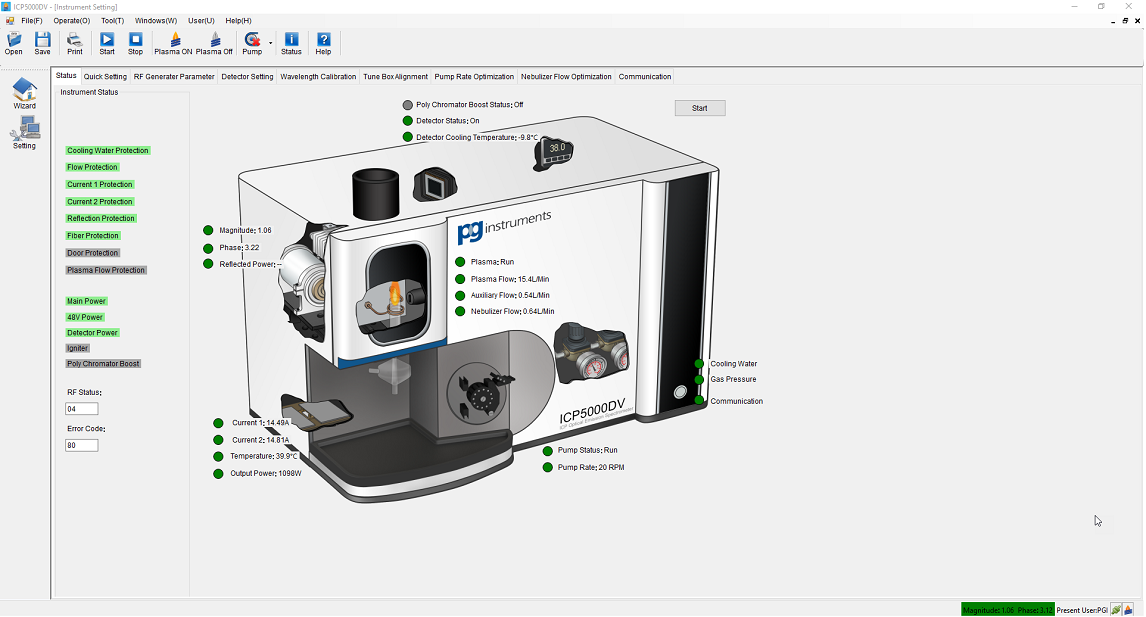
Task: Click the Detector Power indicator
Action: tap(92, 333)
